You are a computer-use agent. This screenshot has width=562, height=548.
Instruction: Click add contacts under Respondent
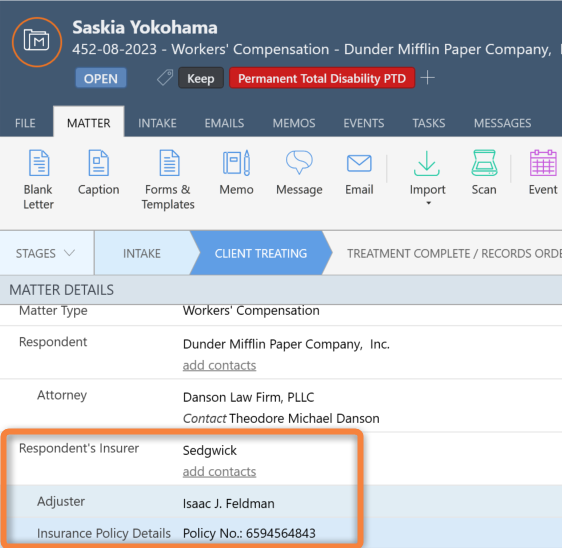click(x=219, y=365)
